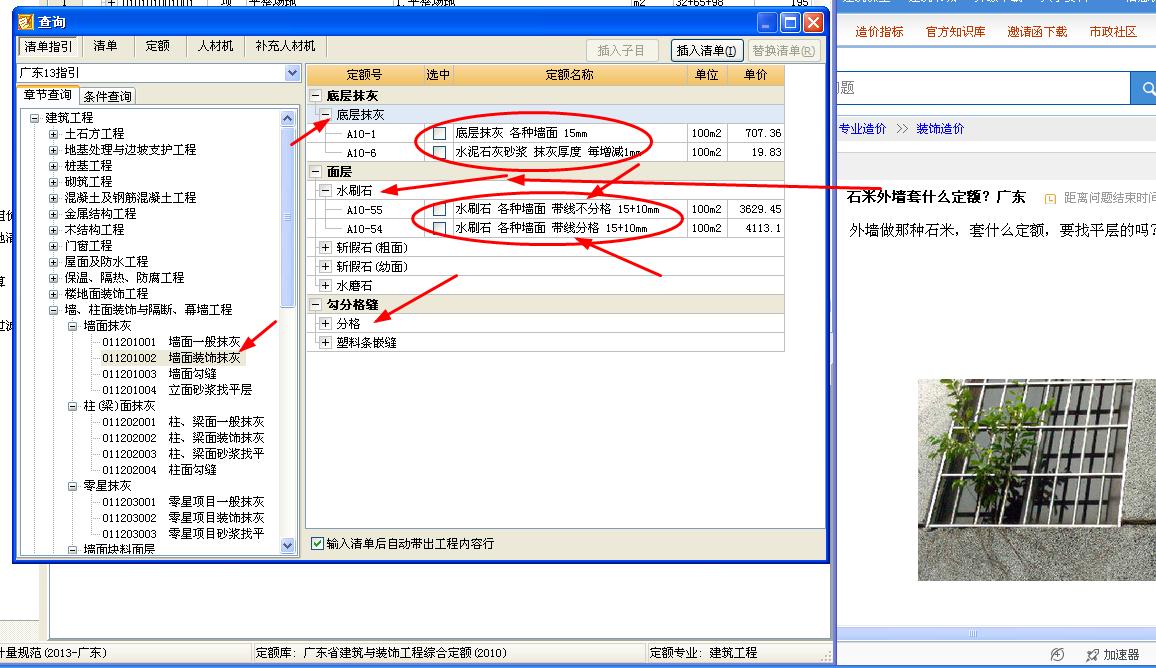Switch to the 人材机 tab
Viewport: 1156px width, 668px height.
click(215, 46)
